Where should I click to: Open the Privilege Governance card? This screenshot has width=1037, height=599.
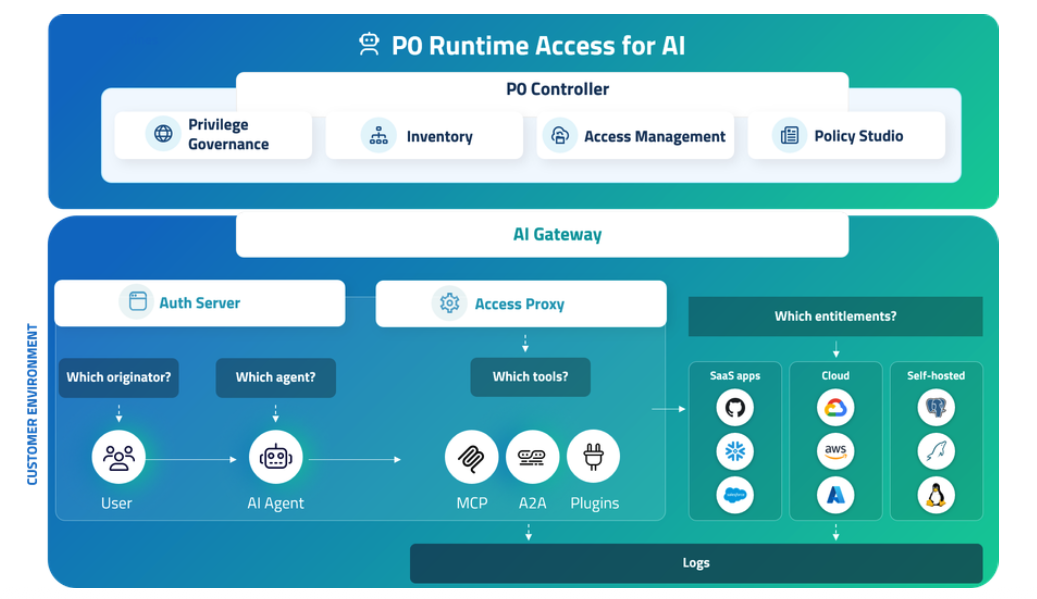[213, 135]
